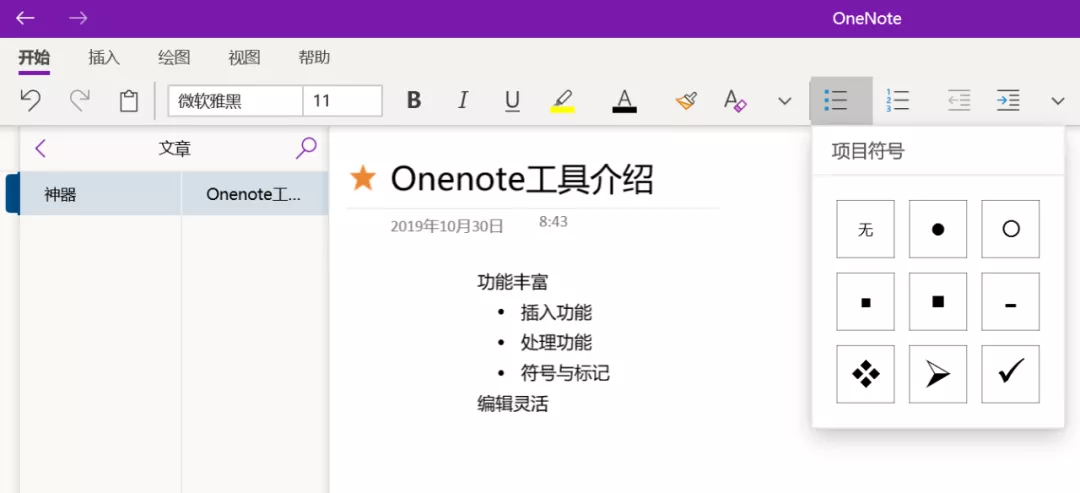Screen dimensions: 1080x493
Task: Click the search magnifier icon
Action: [x=306, y=148]
